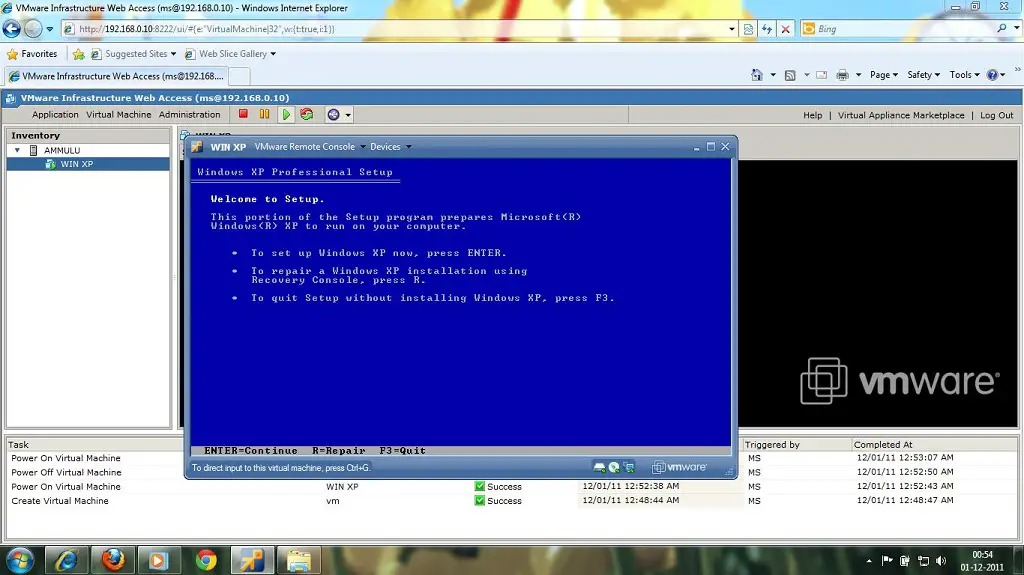Click the address bar URL field

[x=394, y=29]
